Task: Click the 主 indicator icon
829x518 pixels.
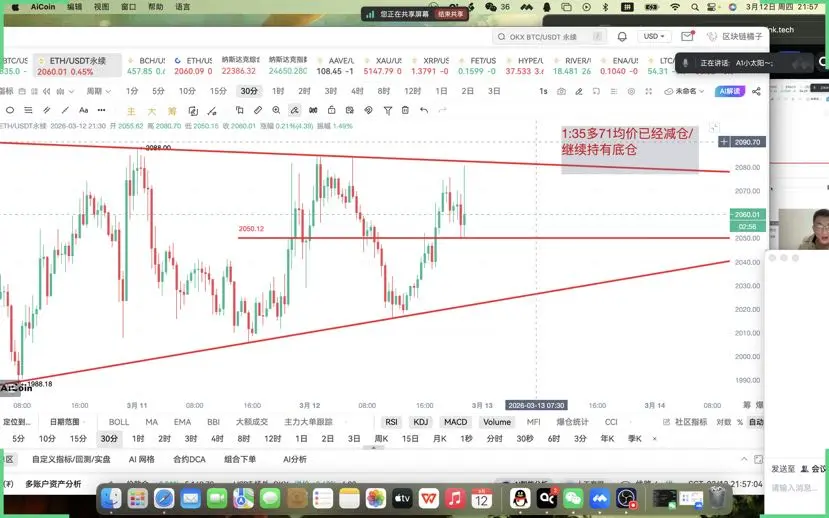Action: coord(131,111)
